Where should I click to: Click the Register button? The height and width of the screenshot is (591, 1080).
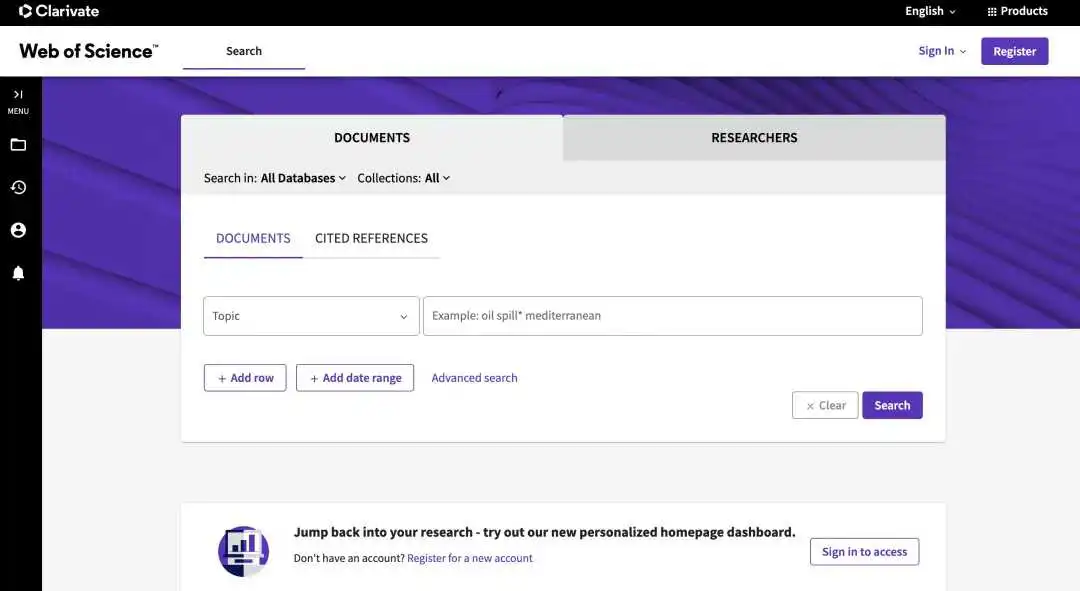coord(1015,51)
